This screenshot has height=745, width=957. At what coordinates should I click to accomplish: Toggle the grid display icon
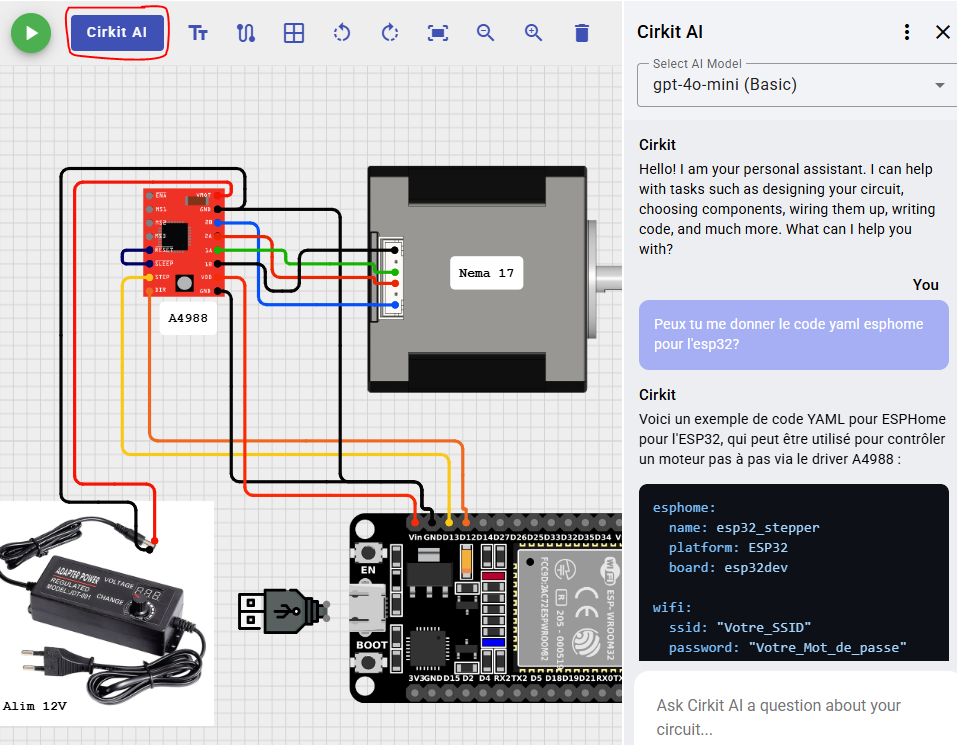click(294, 32)
